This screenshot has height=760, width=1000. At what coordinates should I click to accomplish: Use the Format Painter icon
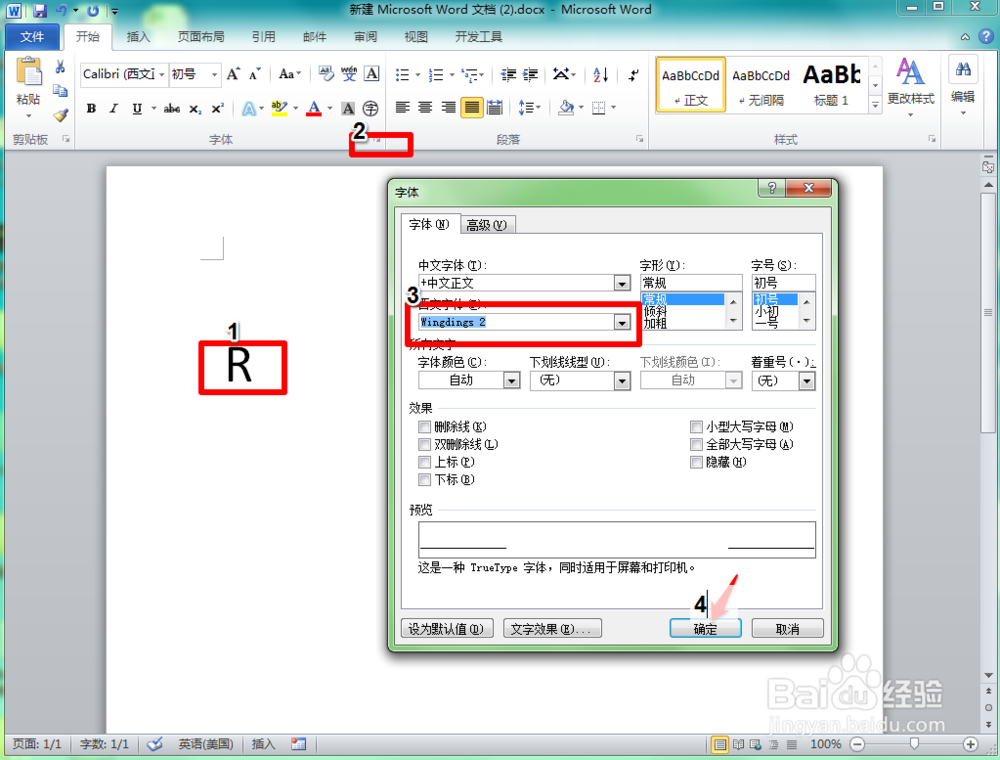tap(60, 114)
